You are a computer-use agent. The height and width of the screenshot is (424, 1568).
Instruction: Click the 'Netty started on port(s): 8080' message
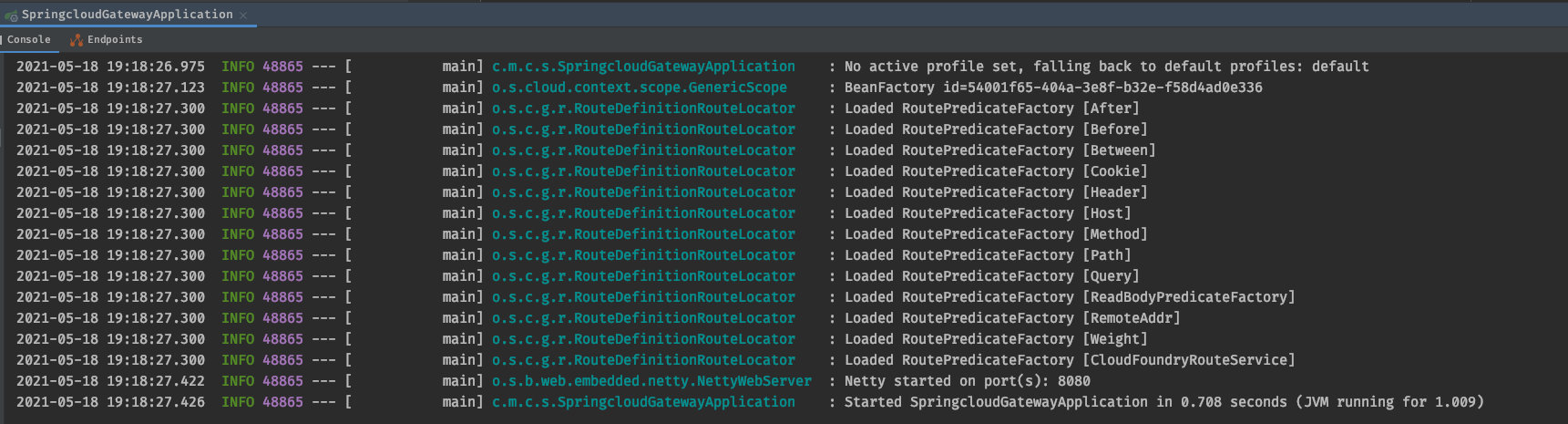click(967, 381)
